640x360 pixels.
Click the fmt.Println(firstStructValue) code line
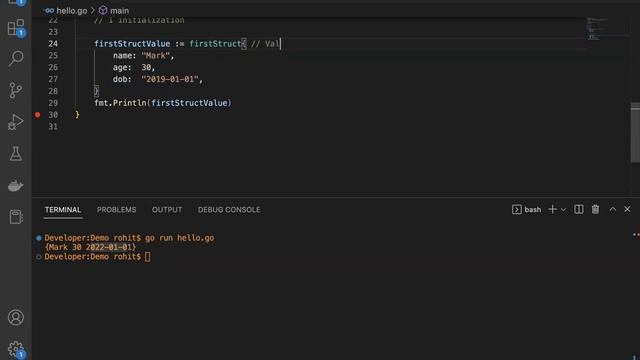coord(163,103)
